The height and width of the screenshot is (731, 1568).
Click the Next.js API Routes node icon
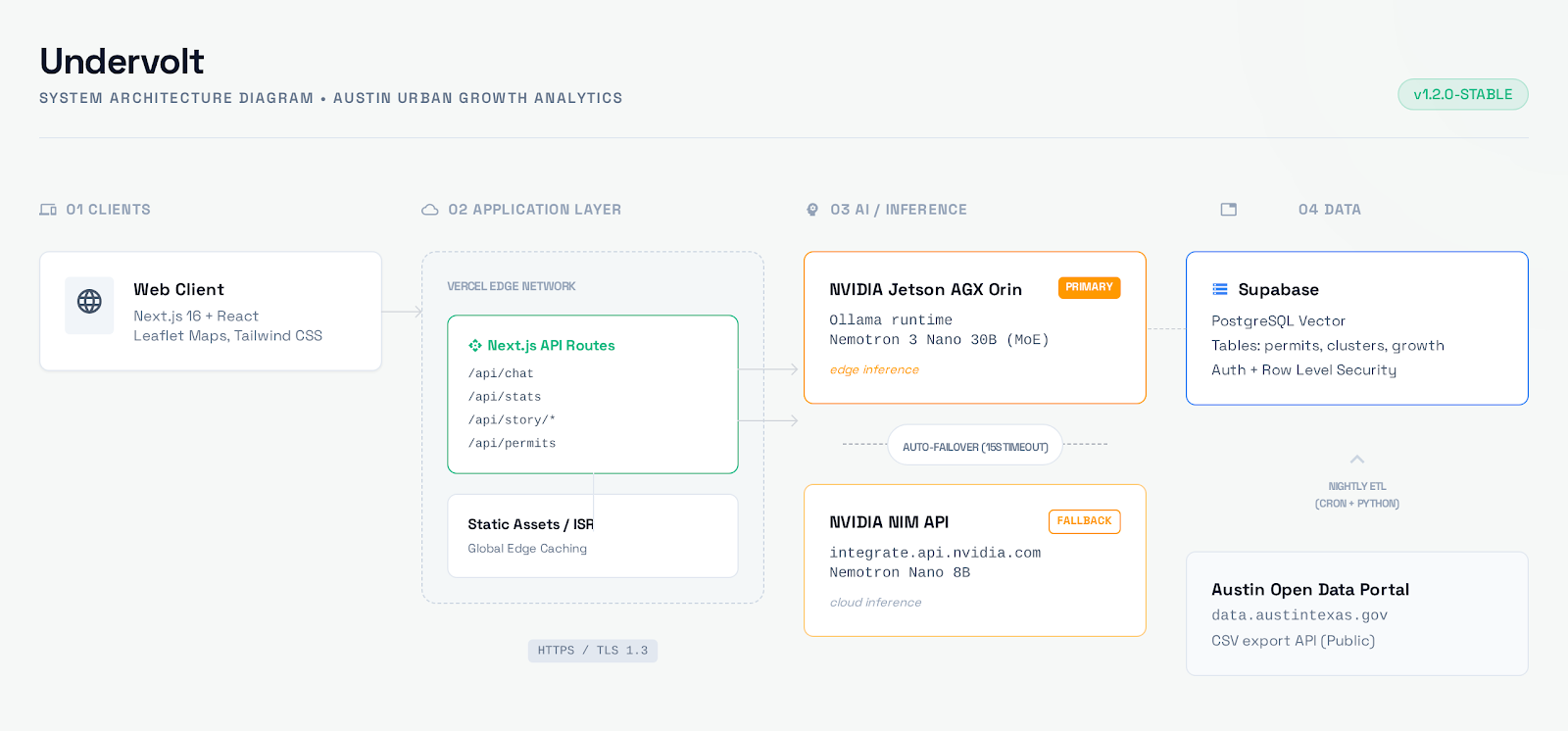click(x=475, y=346)
